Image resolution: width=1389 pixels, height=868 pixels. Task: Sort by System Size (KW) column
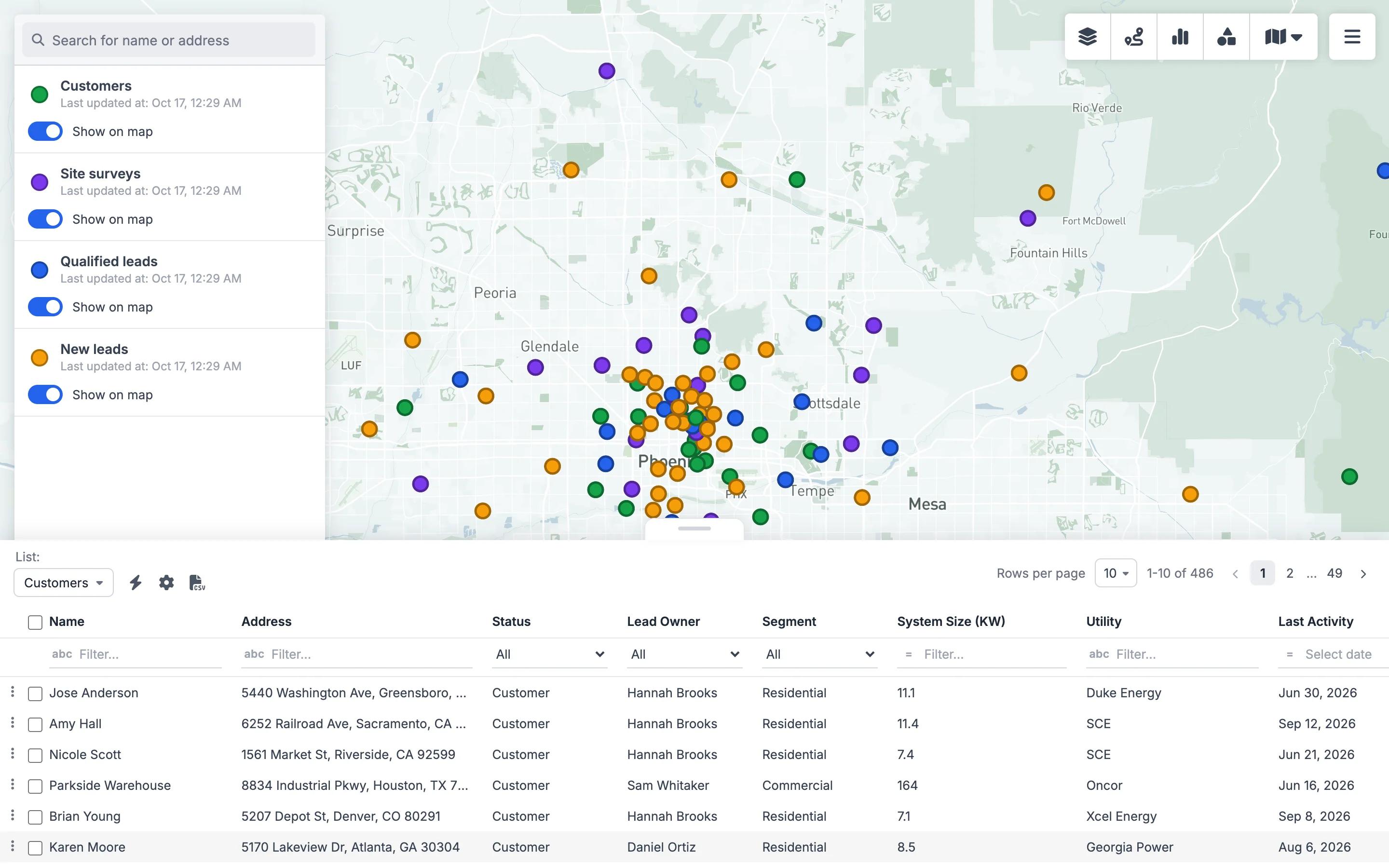[951, 621]
